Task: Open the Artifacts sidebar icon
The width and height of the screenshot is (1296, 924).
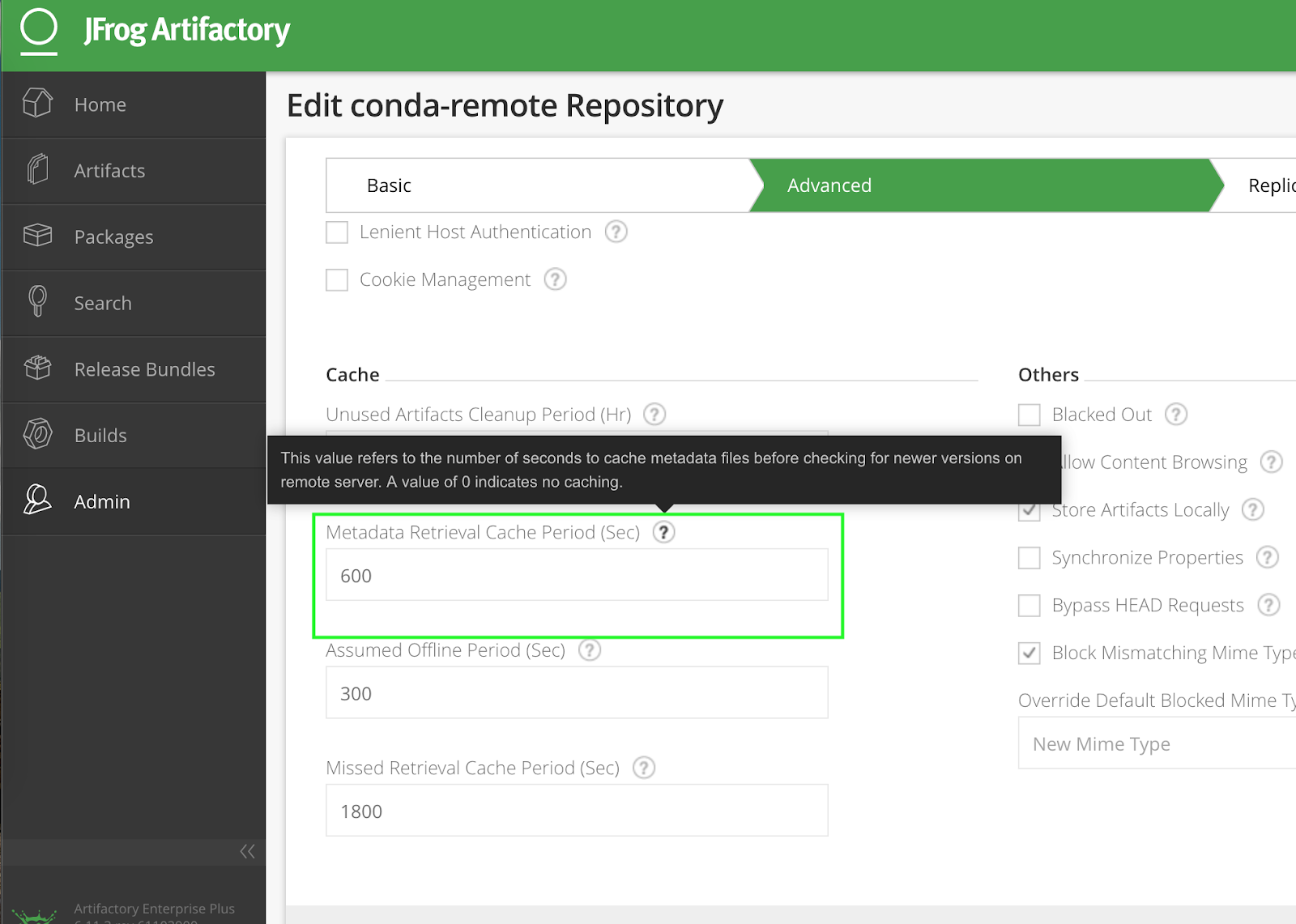Action: [37, 170]
